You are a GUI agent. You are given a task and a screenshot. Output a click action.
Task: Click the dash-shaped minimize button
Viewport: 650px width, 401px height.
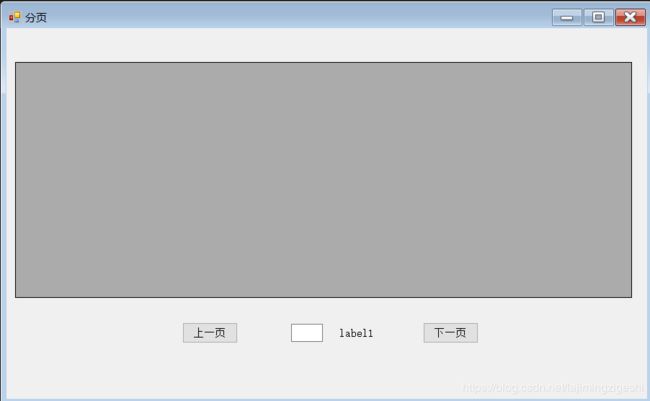click(x=567, y=17)
